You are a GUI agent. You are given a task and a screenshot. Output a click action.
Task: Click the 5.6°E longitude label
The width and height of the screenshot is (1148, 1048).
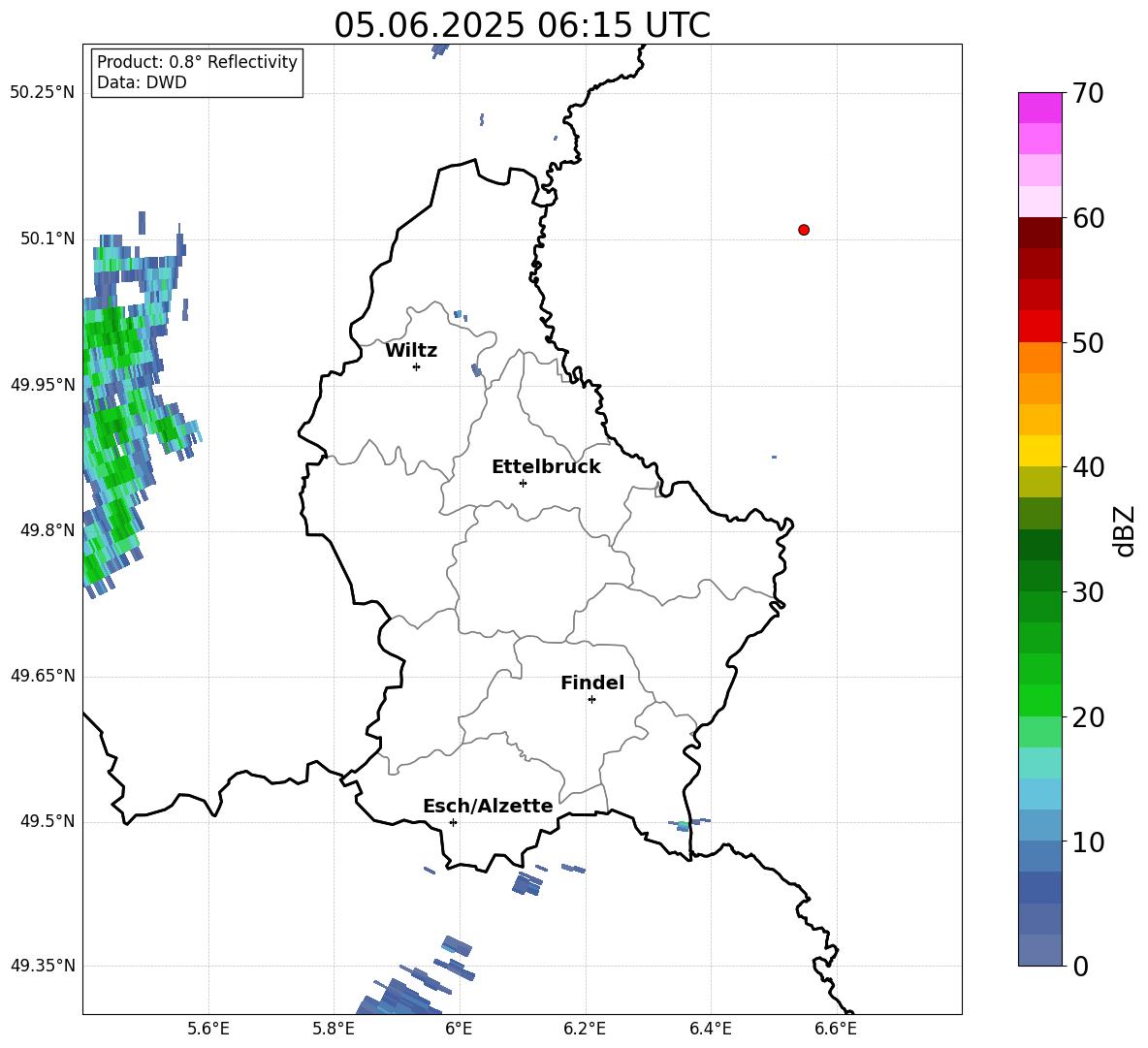pos(208,1029)
